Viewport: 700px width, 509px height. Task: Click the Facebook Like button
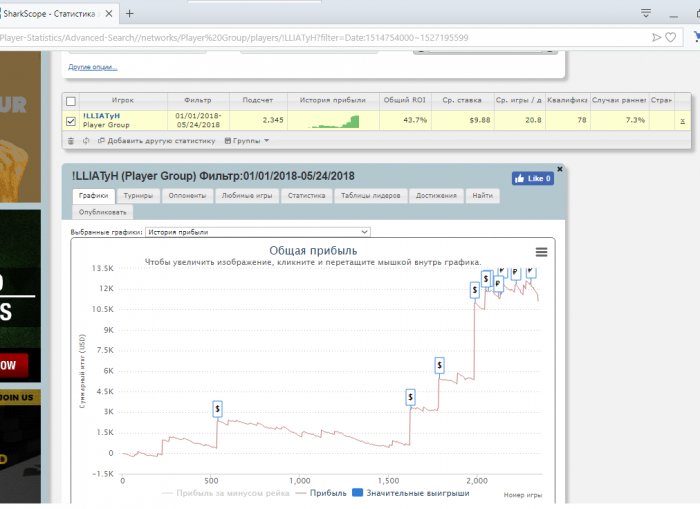(x=533, y=178)
